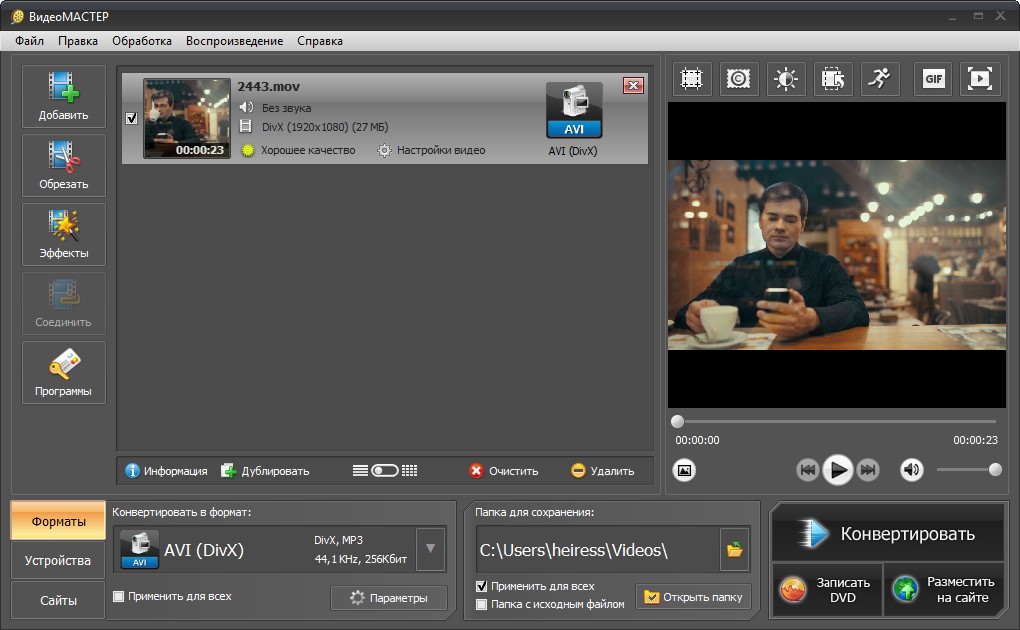
Task: Switch preview to fullscreen mode
Action: (x=980, y=79)
